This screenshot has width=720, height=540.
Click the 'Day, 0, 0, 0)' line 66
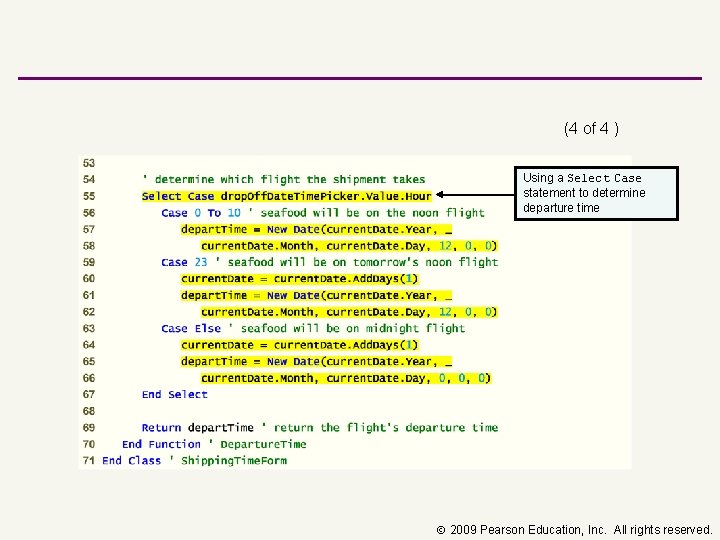(346, 378)
